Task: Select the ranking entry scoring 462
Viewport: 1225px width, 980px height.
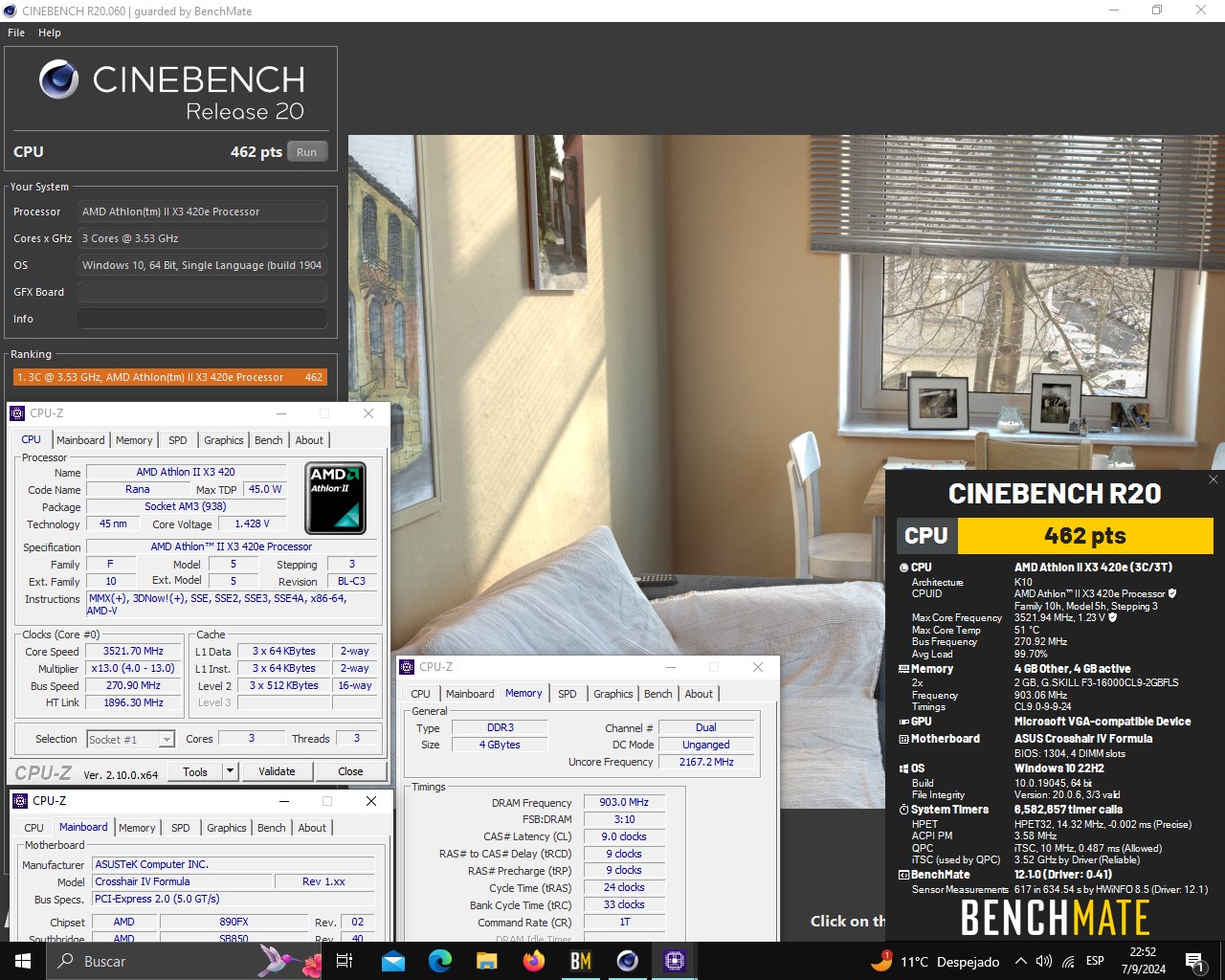Action: coord(170,377)
